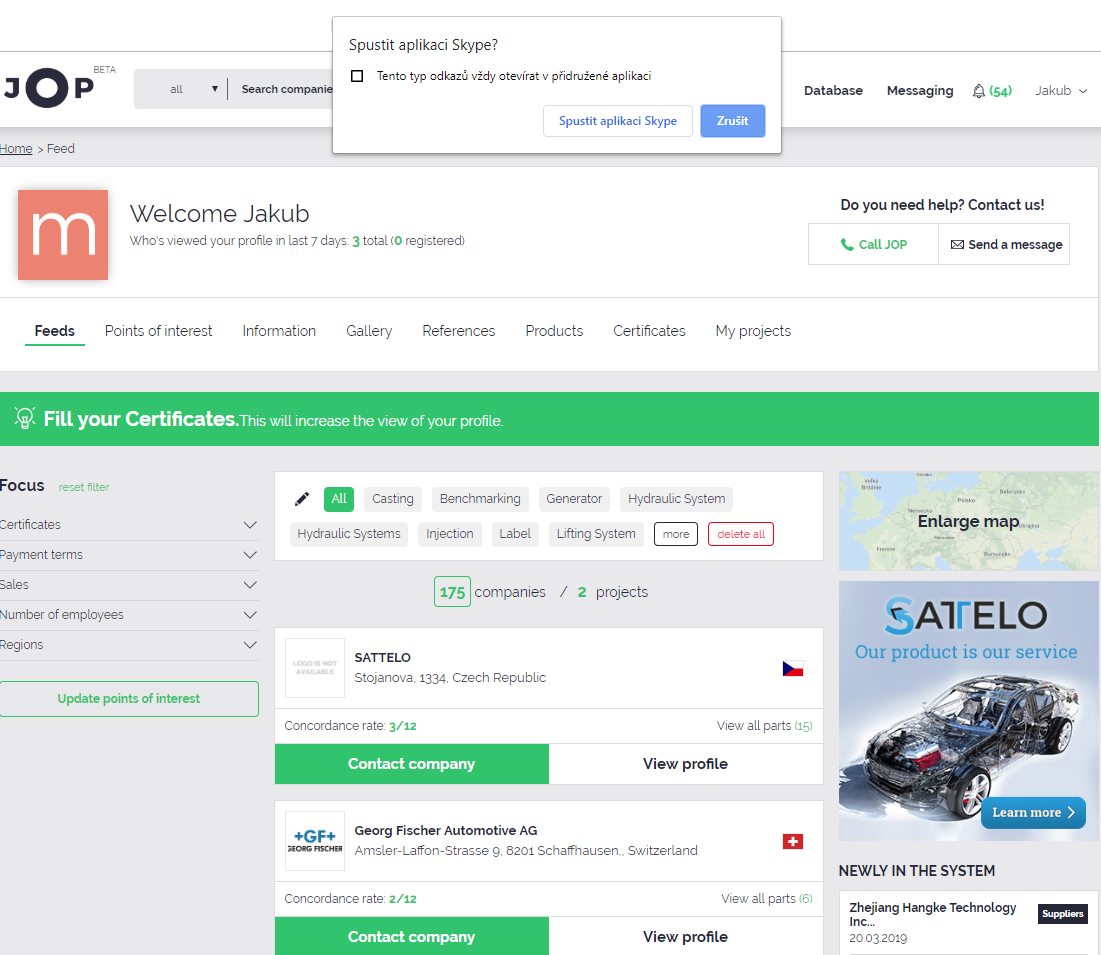Select the Benchmarking tag
The height and width of the screenshot is (955, 1101).
480,499
